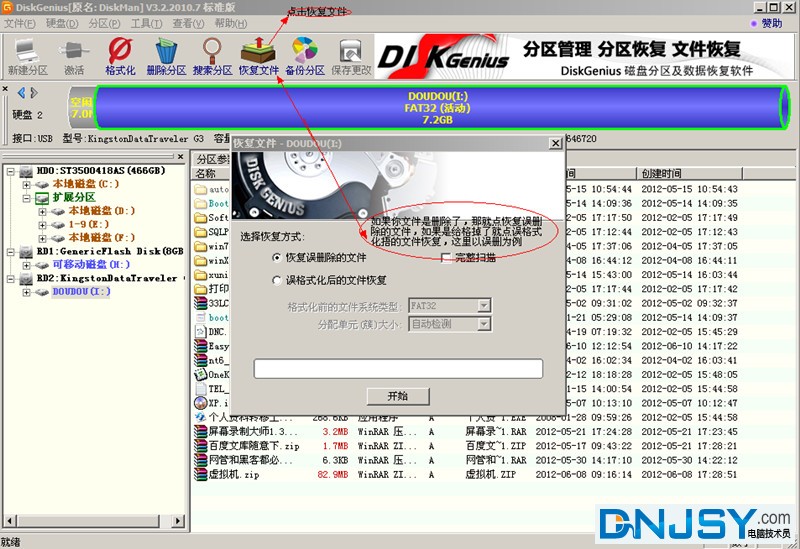The height and width of the screenshot is (549, 800).
Task: Click the 激活 toolbar icon
Action: click(74, 57)
